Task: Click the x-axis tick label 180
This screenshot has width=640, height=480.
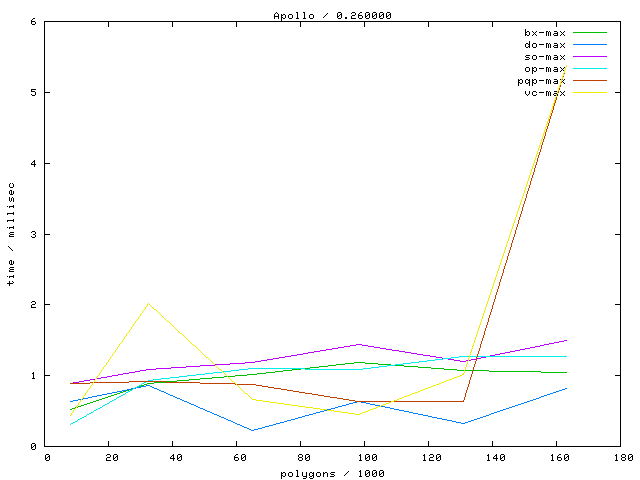Action: click(622, 458)
